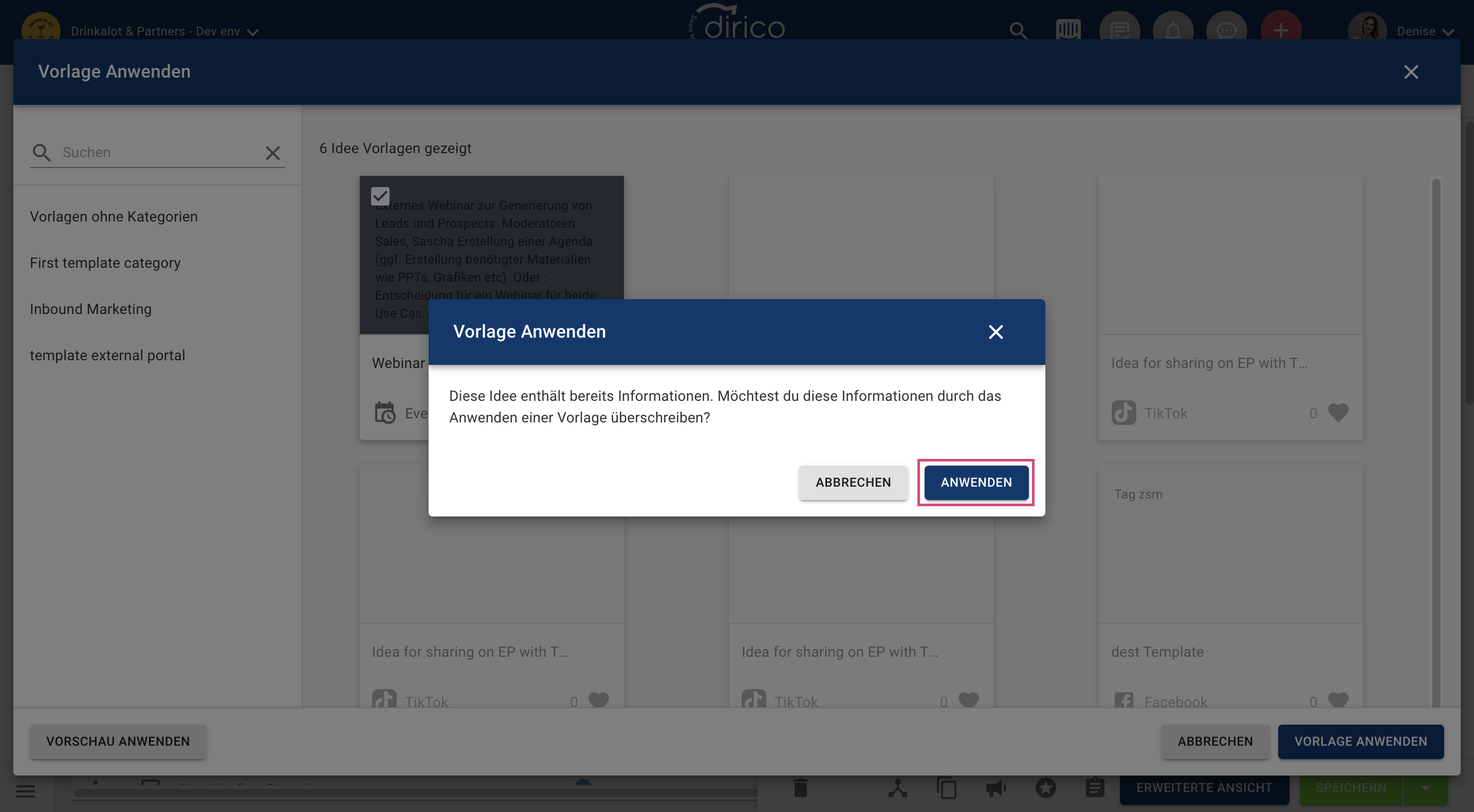Cancel the overwrite confirmation with Abbrechen in dialog
The width and height of the screenshot is (1474, 812).
[853, 483]
